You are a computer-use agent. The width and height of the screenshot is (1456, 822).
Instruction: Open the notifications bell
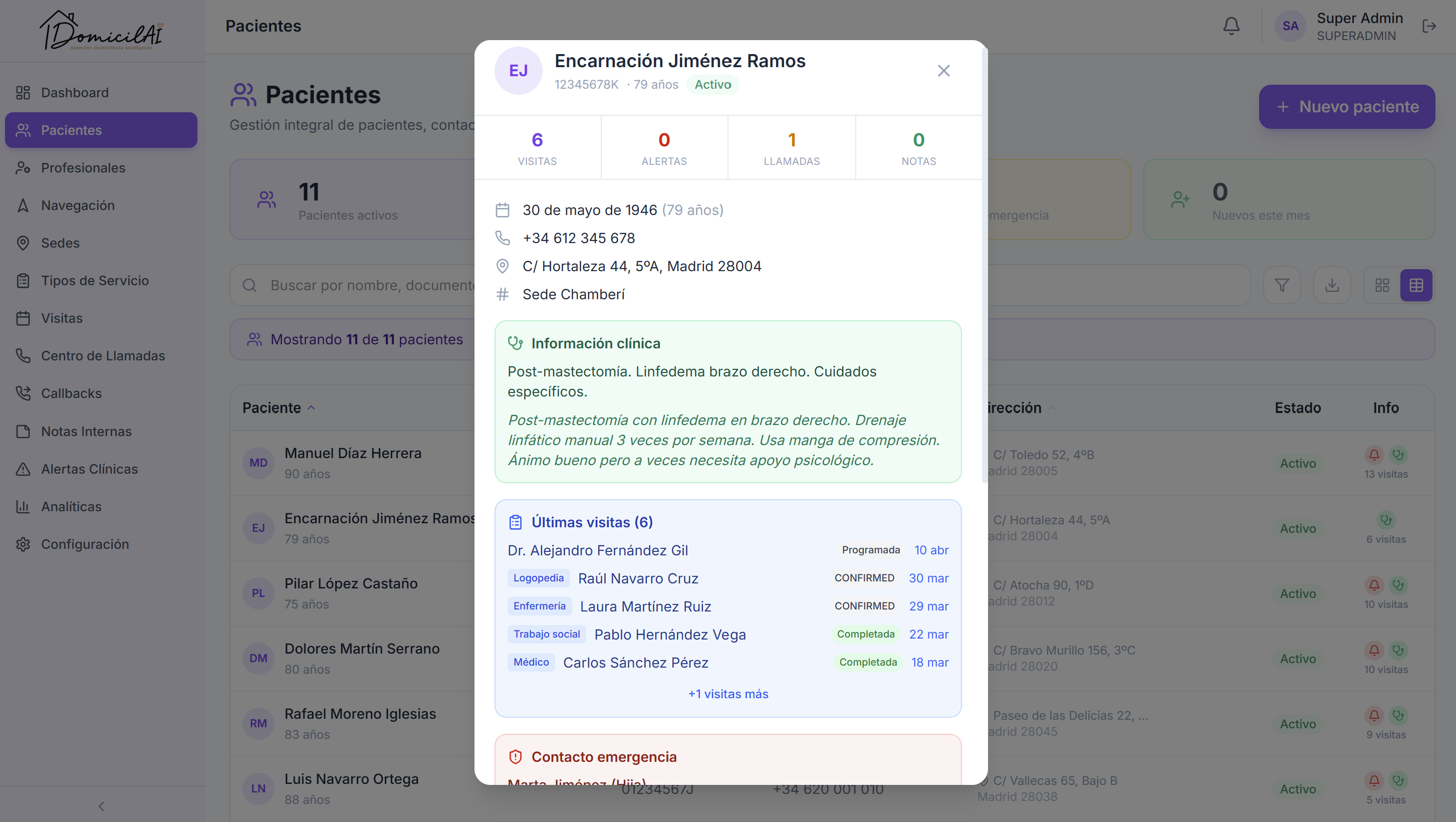pyautogui.click(x=1231, y=26)
